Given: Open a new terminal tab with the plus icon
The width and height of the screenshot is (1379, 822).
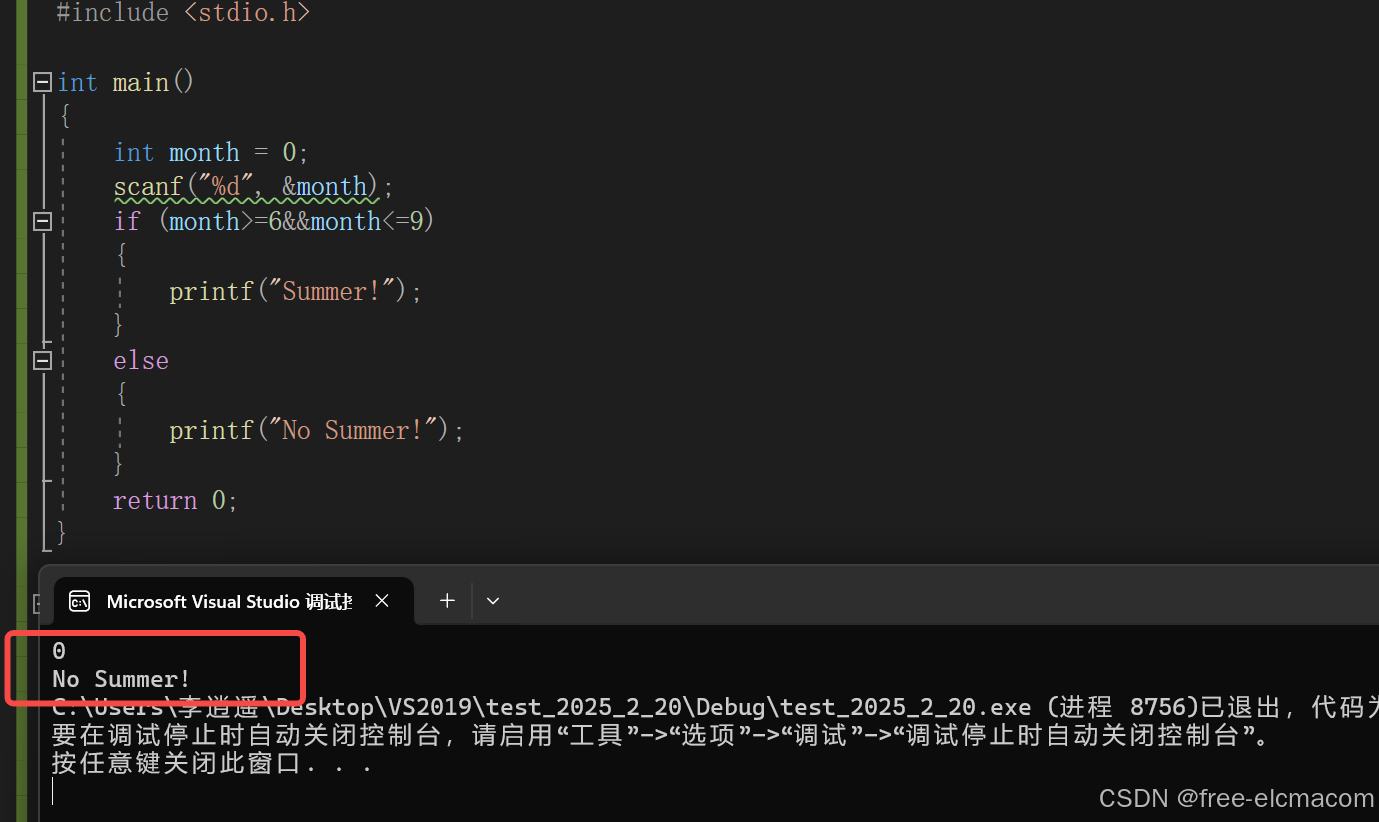Looking at the screenshot, I should pos(447,600).
